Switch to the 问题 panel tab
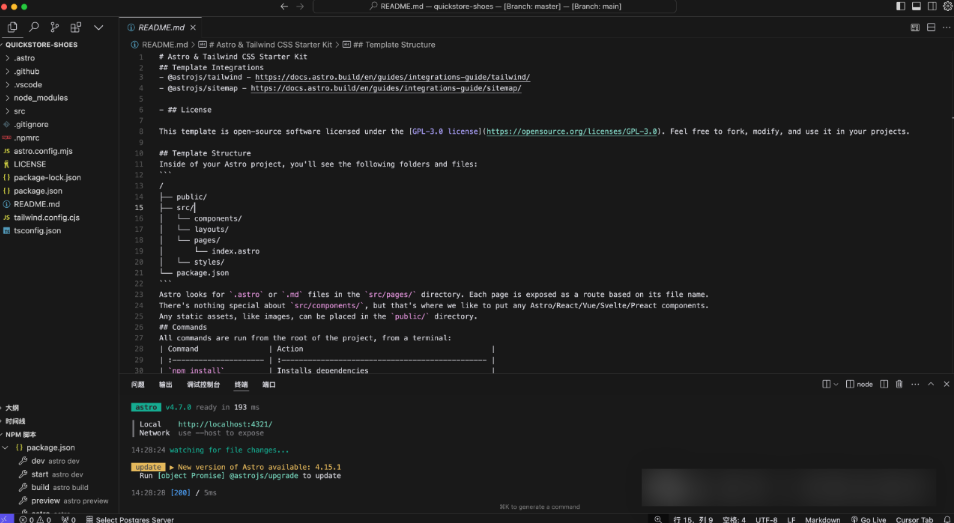Screen dimensions: 954x523 point(138,384)
